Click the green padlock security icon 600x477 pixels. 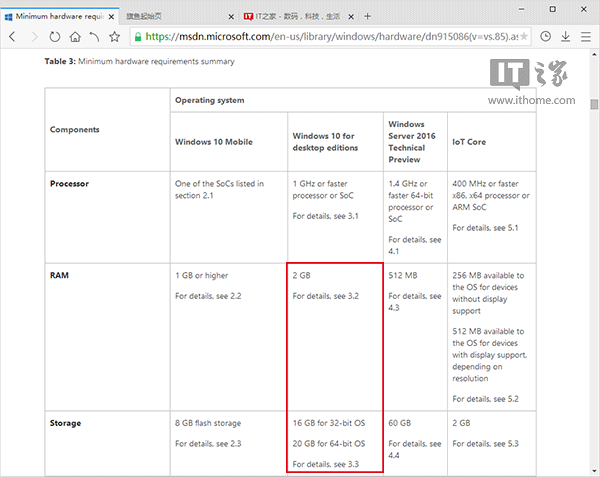coord(138,37)
